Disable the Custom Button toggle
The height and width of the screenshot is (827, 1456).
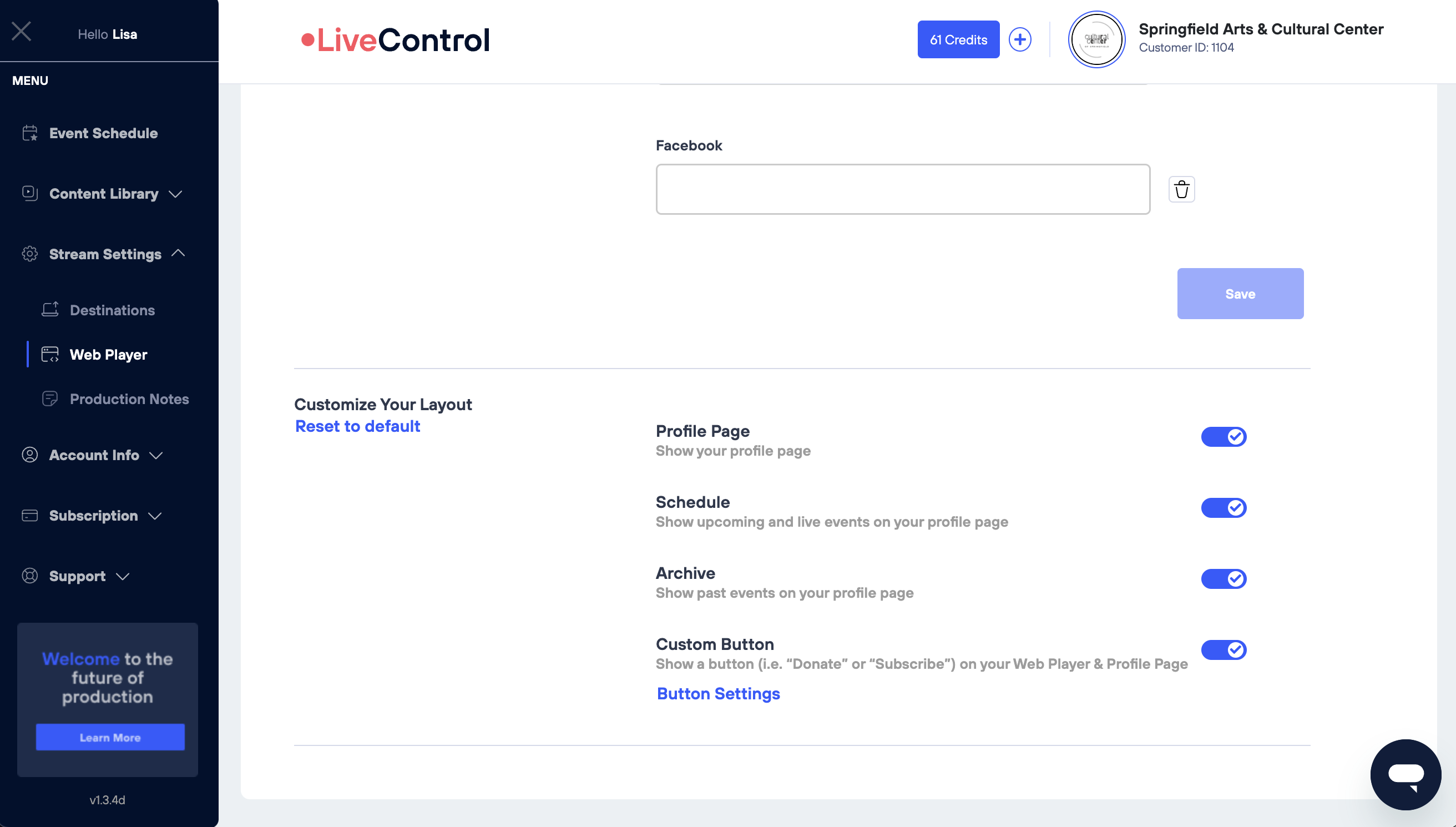tap(1224, 650)
